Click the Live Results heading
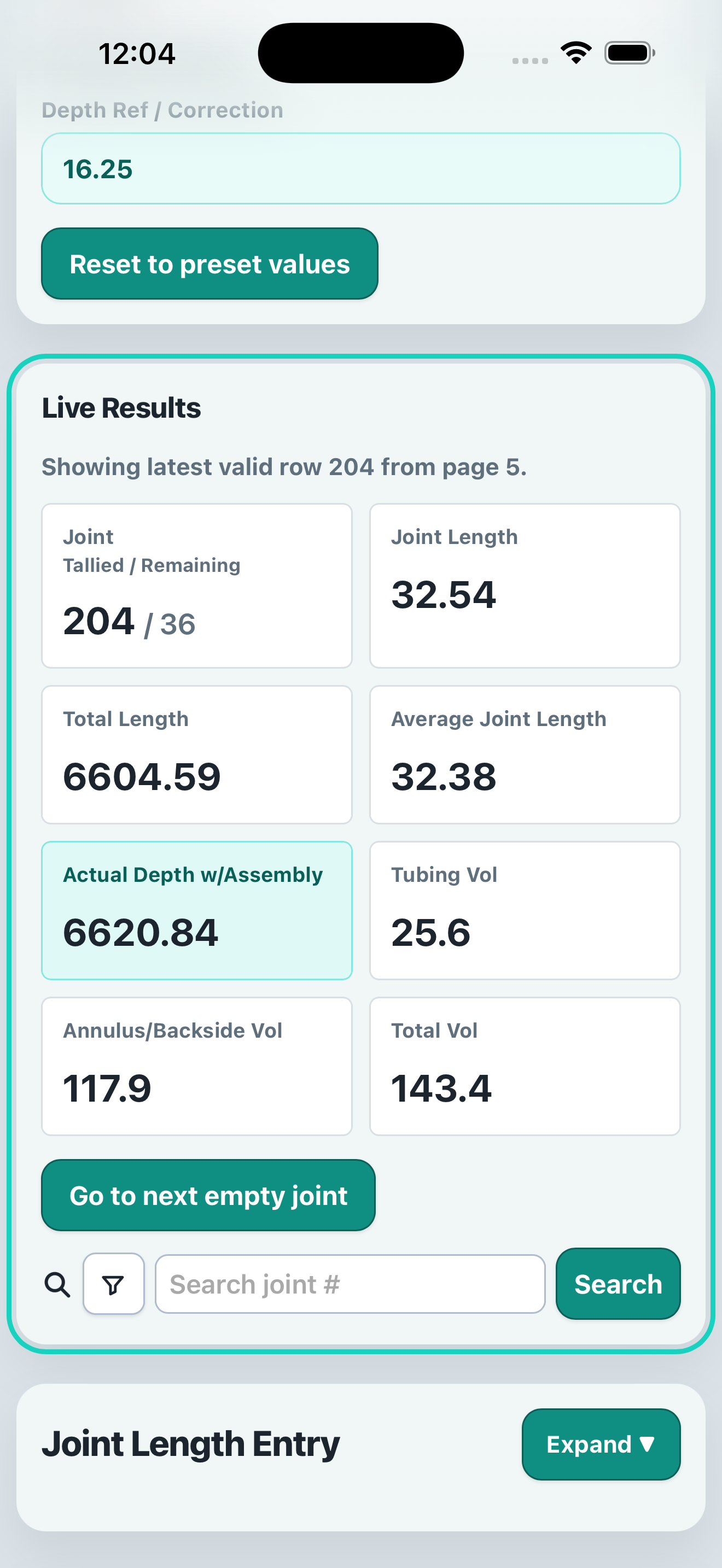 tap(121, 408)
